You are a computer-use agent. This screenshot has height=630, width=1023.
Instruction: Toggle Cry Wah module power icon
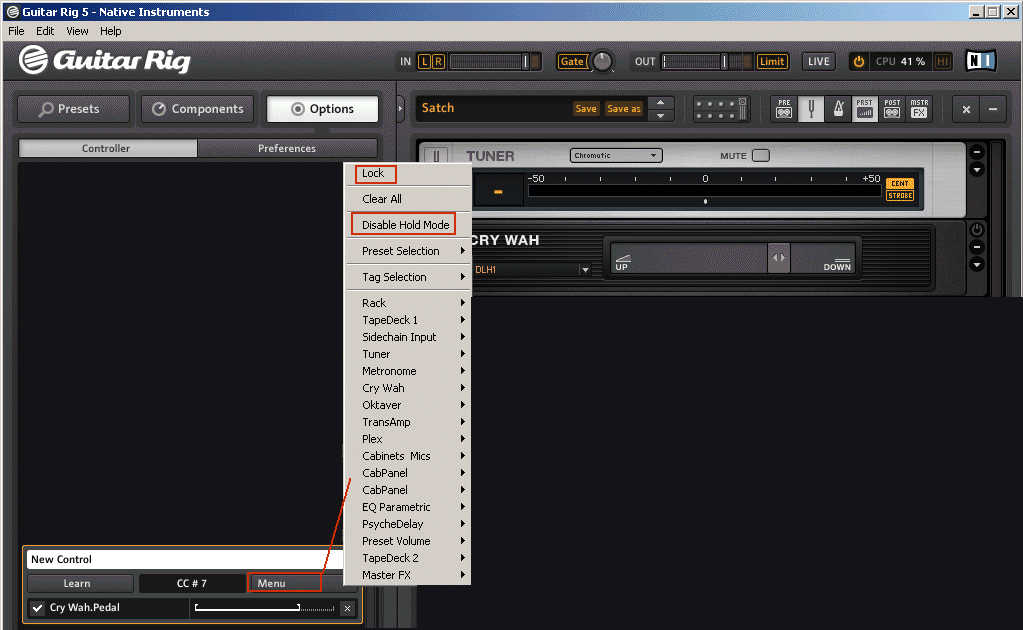(977, 230)
